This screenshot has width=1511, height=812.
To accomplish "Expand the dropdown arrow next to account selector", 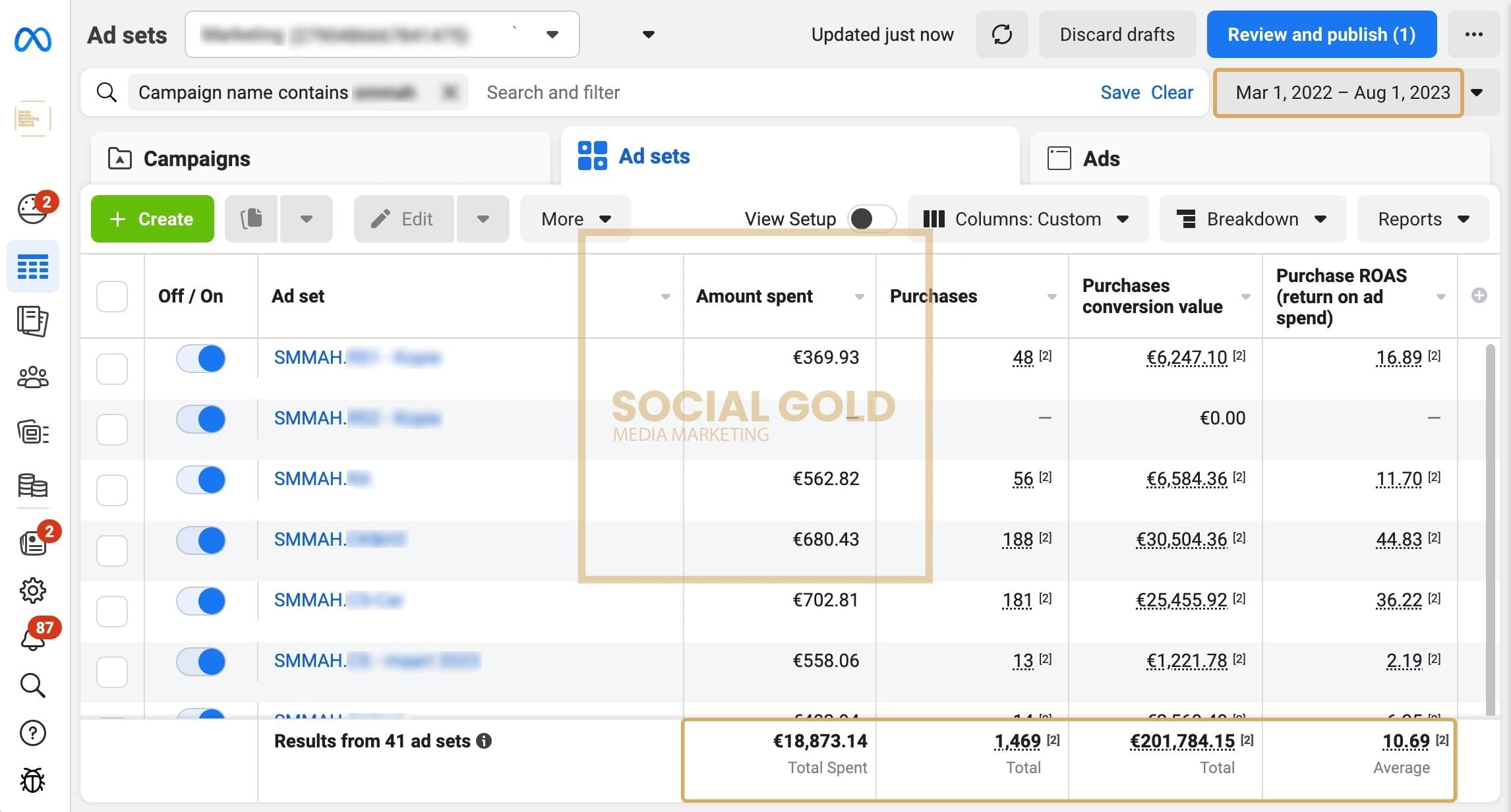I will click(x=649, y=34).
